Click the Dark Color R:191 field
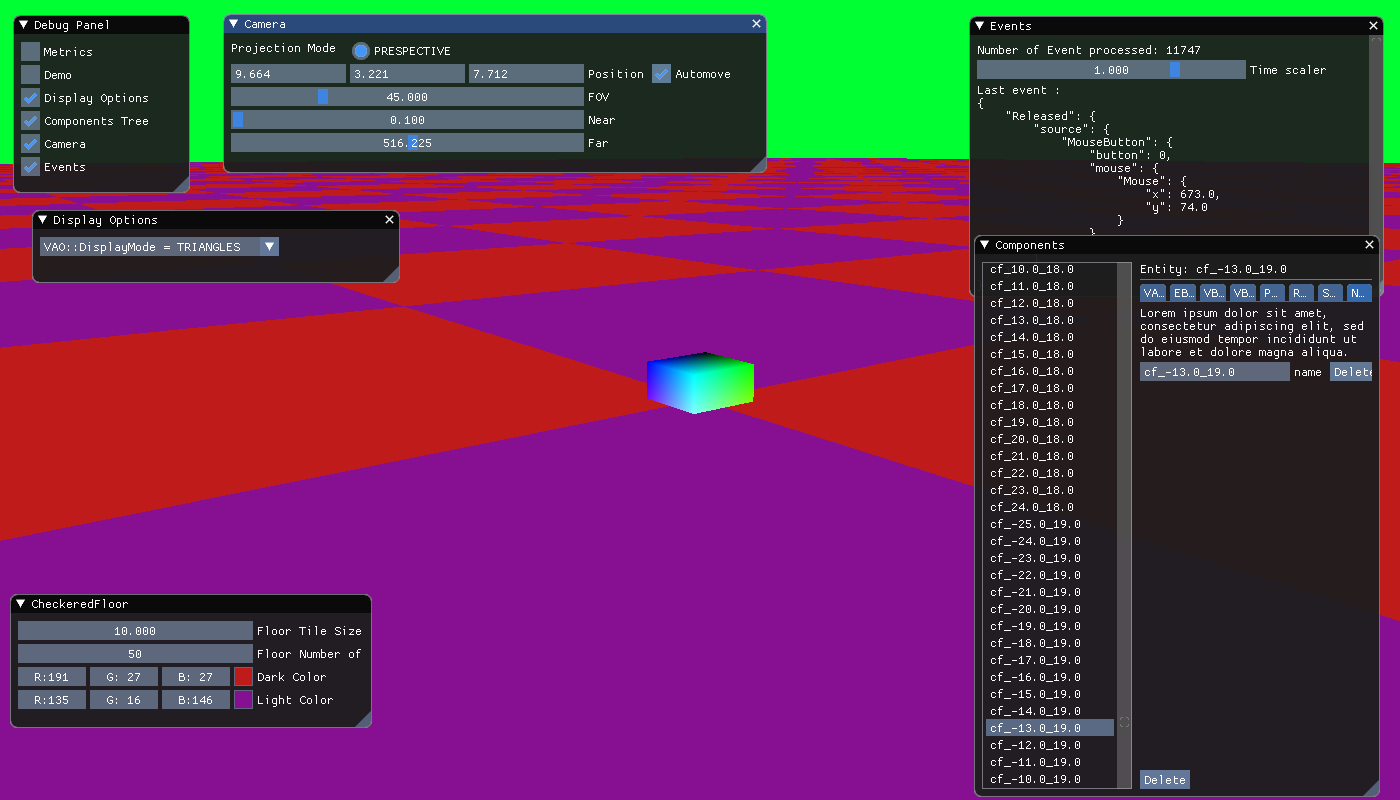 coord(52,677)
